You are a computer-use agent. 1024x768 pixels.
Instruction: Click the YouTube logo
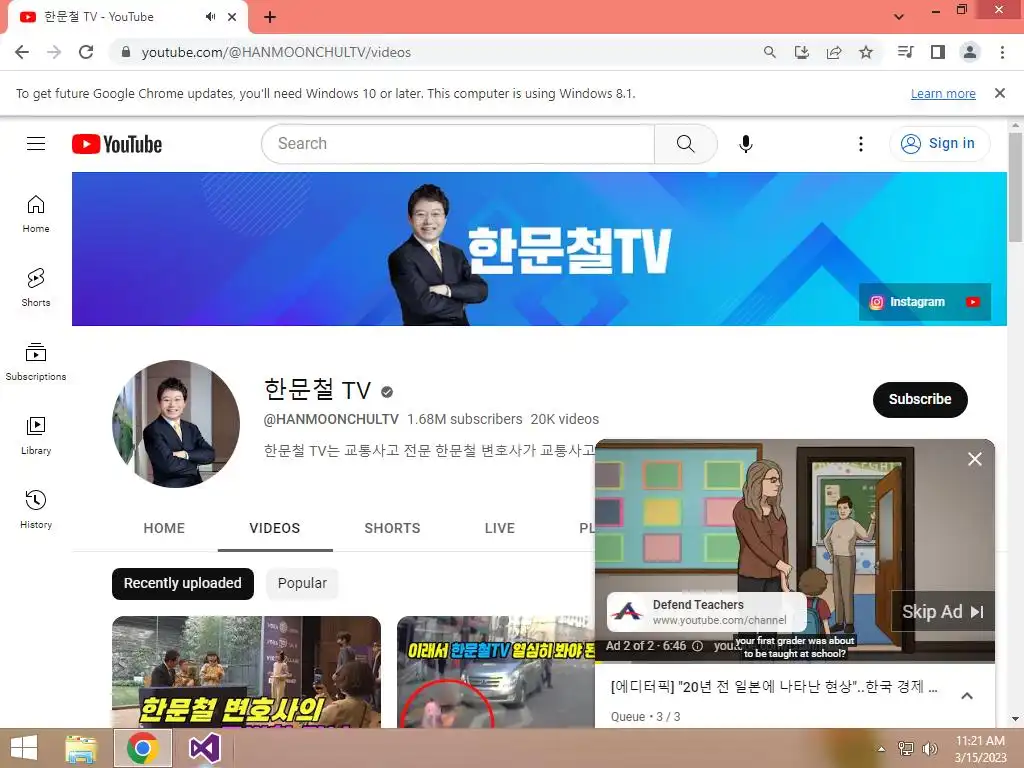(117, 144)
